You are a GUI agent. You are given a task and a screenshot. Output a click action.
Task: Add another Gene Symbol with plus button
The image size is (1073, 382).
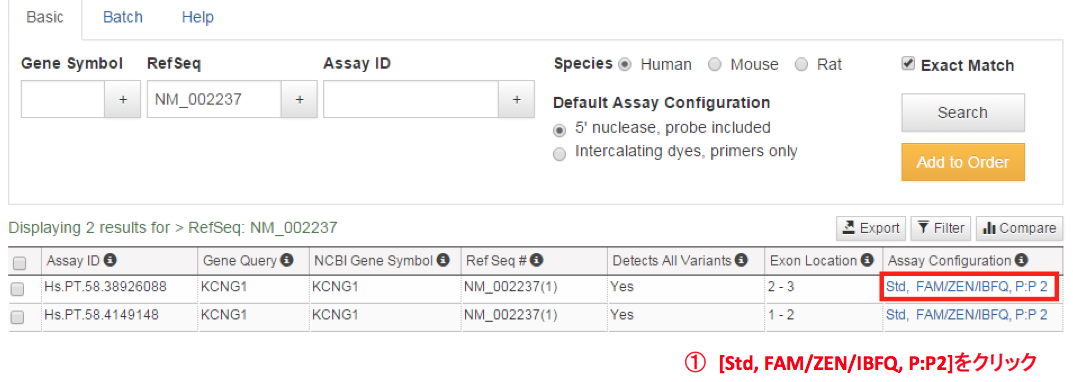pos(122,99)
